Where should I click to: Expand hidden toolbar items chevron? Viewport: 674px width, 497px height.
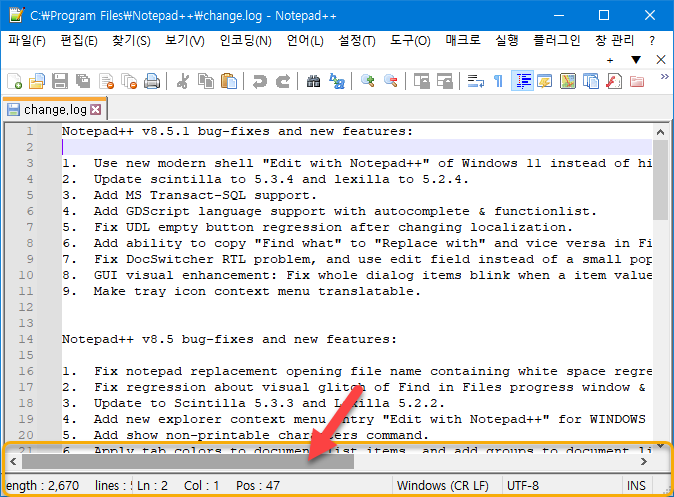coord(665,77)
